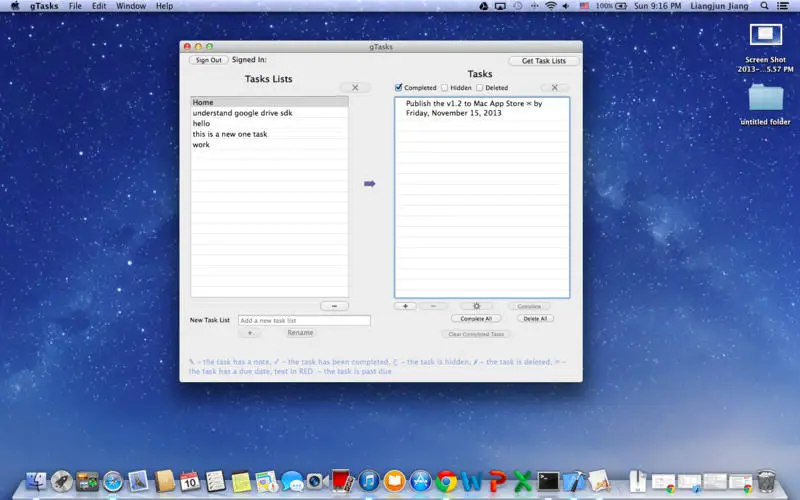The image size is (800, 500).
Task: Launch iTunes from the Dock
Action: coord(369,481)
